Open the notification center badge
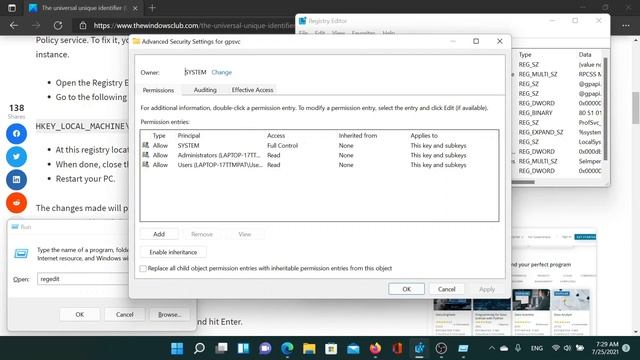Image resolution: width=640 pixels, height=360 pixels. coord(626,348)
